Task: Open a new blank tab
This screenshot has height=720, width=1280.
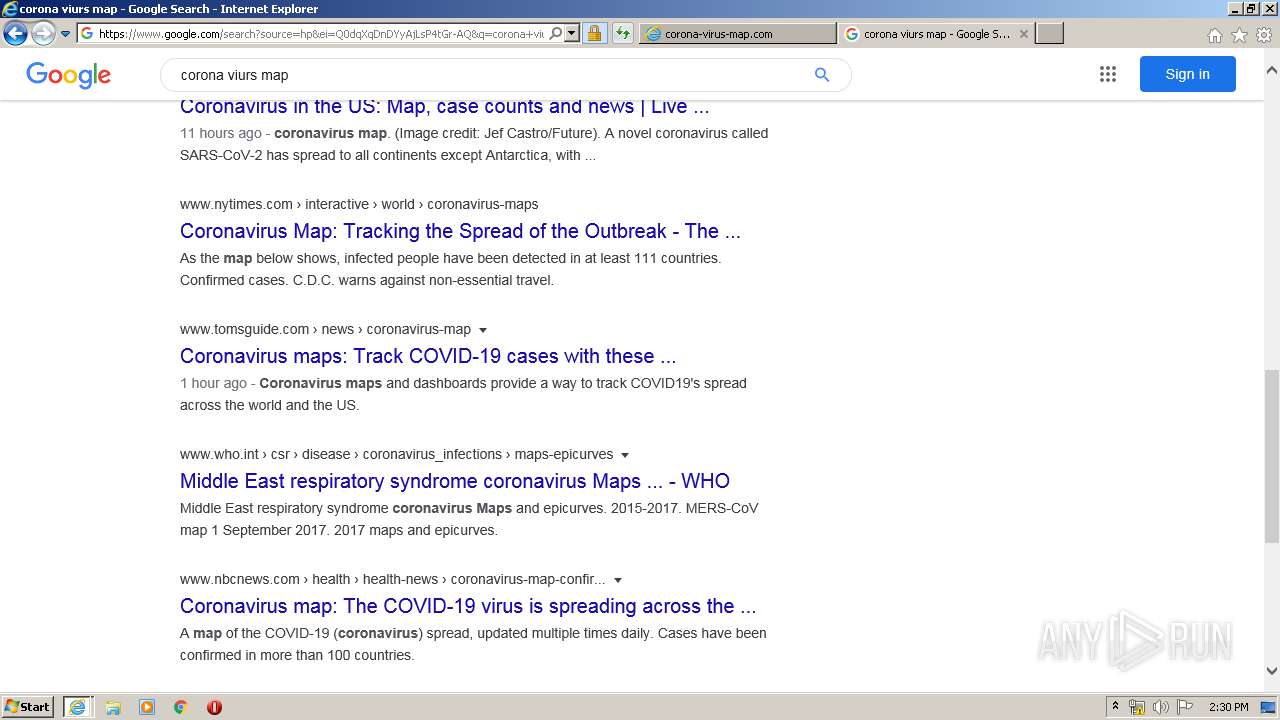Action: [1049, 33]
